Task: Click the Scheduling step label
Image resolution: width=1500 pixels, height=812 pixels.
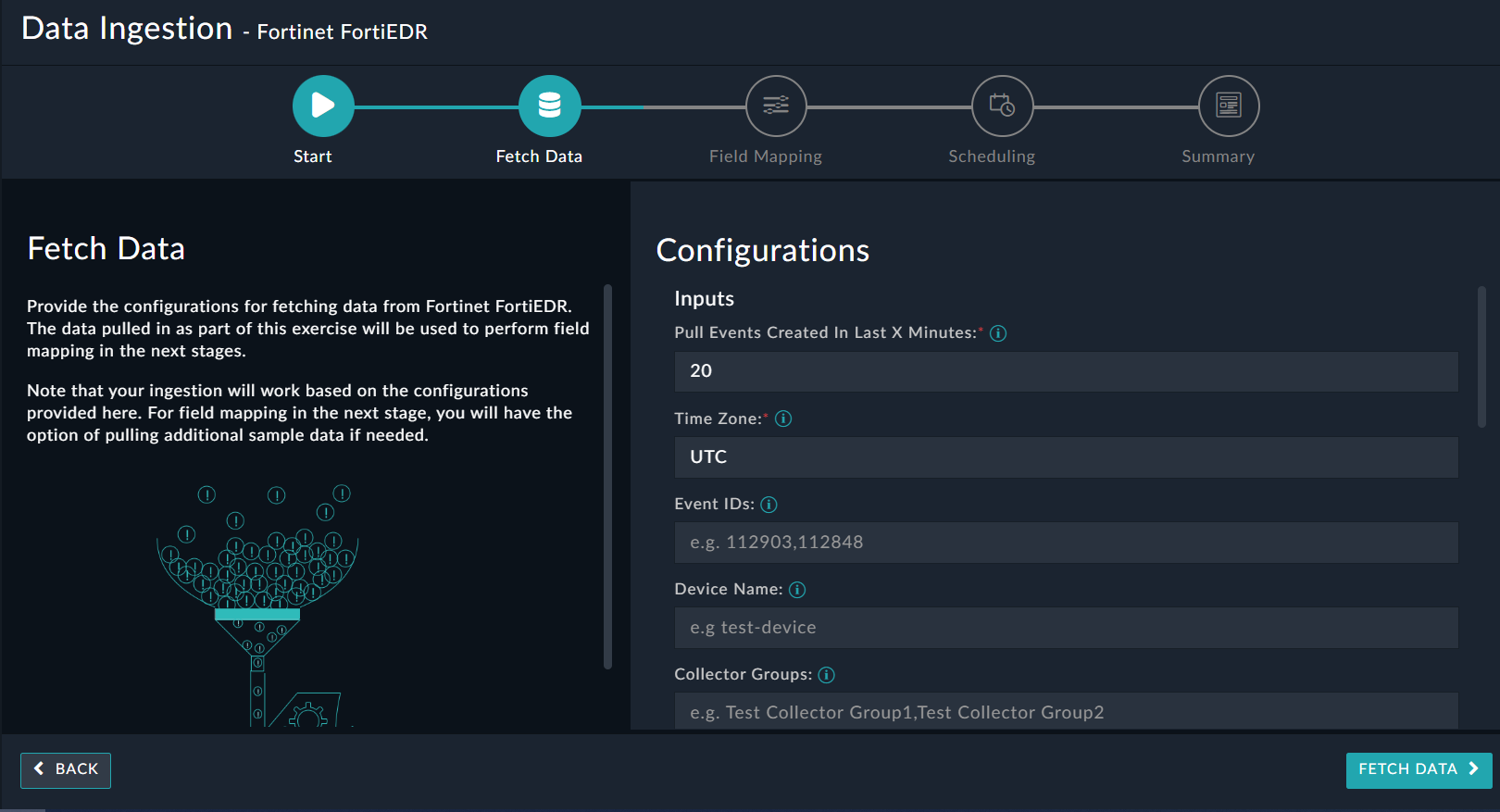Action: (991, 156)
